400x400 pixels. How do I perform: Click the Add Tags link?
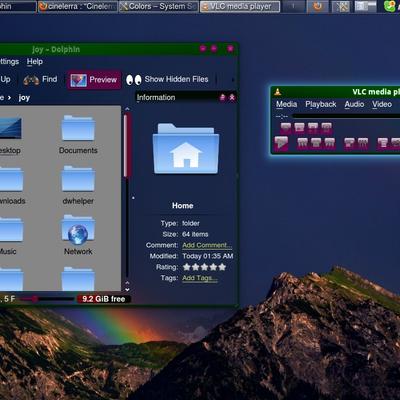pyautogui.click(x=200, y=278)
